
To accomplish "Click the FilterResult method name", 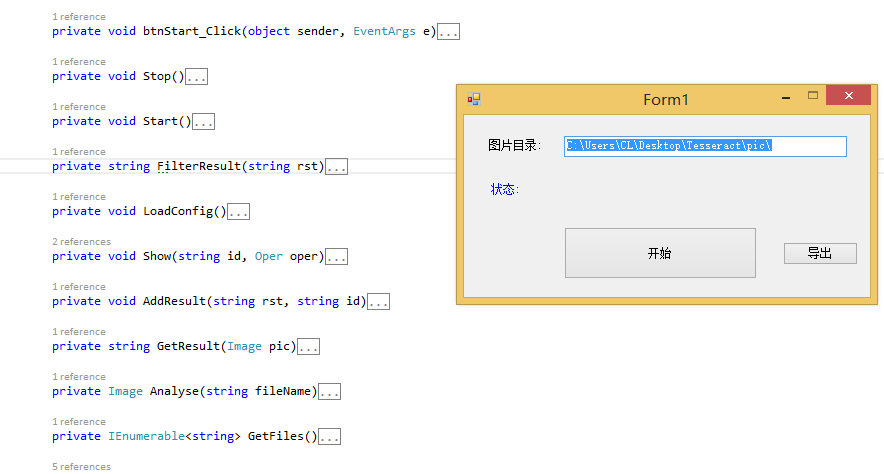I will [199, 166].
